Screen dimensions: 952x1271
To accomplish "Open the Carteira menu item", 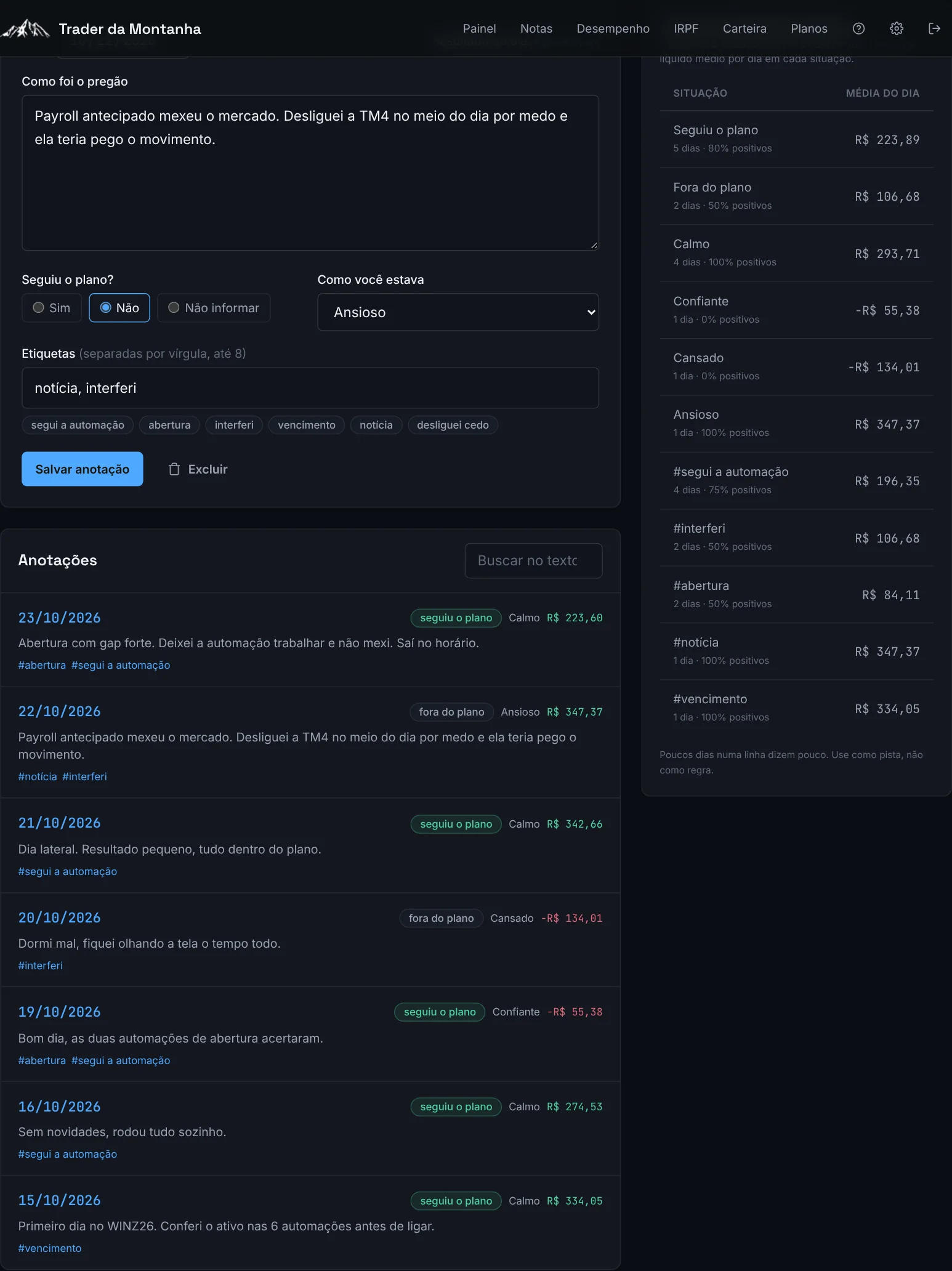I will pyautogui.click(x=744, y=28).
